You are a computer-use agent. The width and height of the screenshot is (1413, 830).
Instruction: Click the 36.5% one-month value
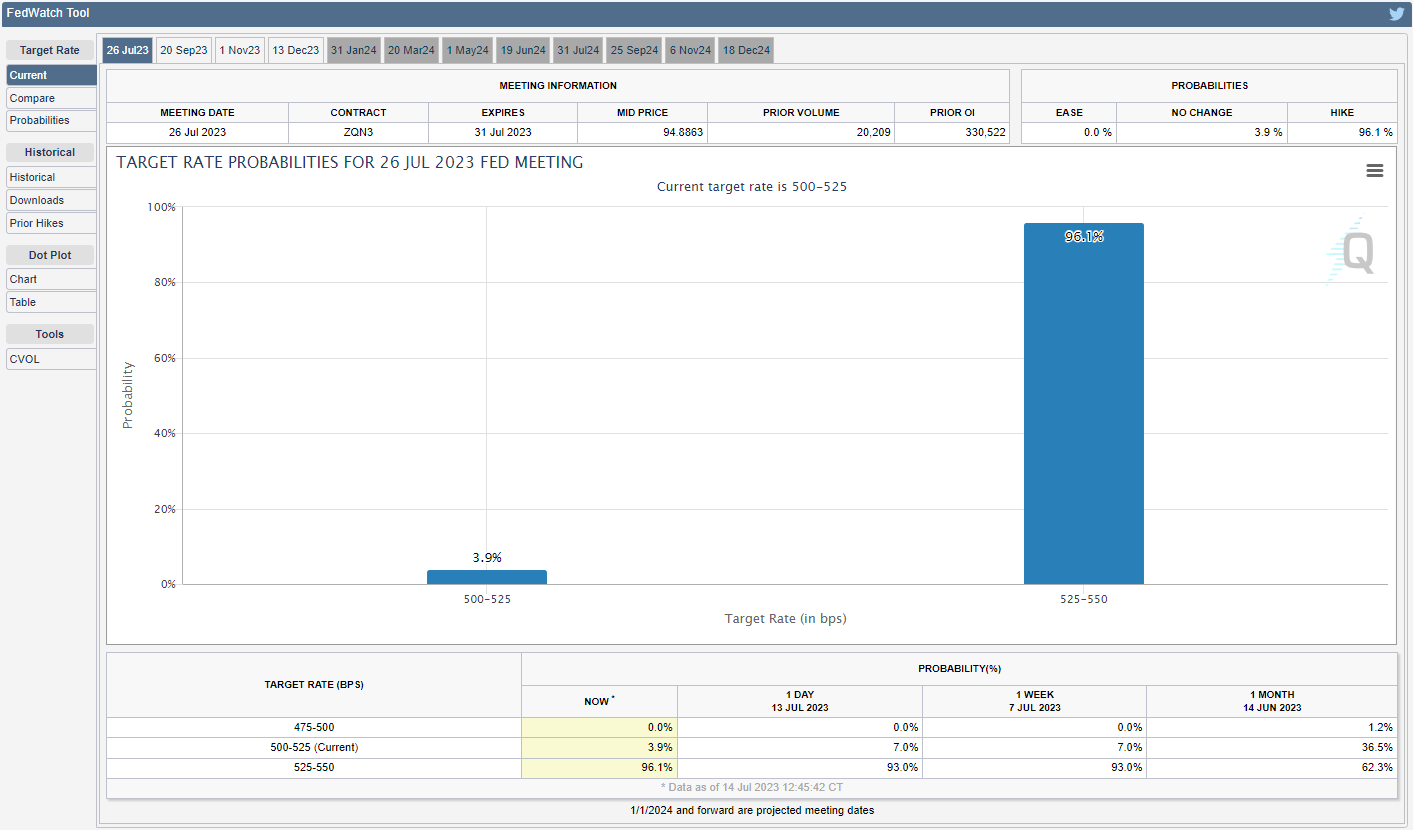1376,748
